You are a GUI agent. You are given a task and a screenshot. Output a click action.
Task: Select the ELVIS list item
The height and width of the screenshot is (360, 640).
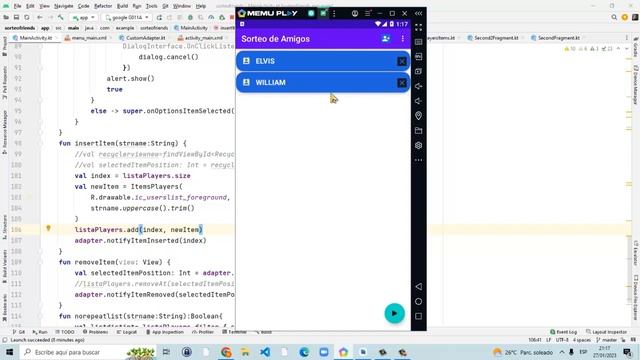pos(323,61)
